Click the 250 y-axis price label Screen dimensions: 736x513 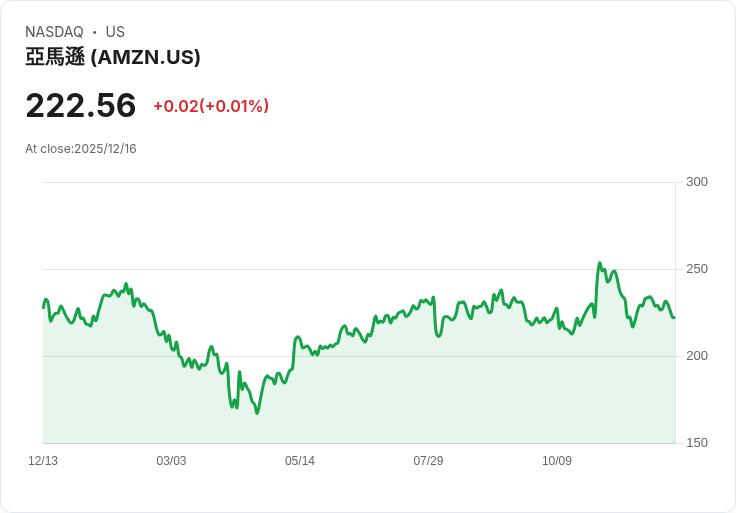tap(697, 269)
